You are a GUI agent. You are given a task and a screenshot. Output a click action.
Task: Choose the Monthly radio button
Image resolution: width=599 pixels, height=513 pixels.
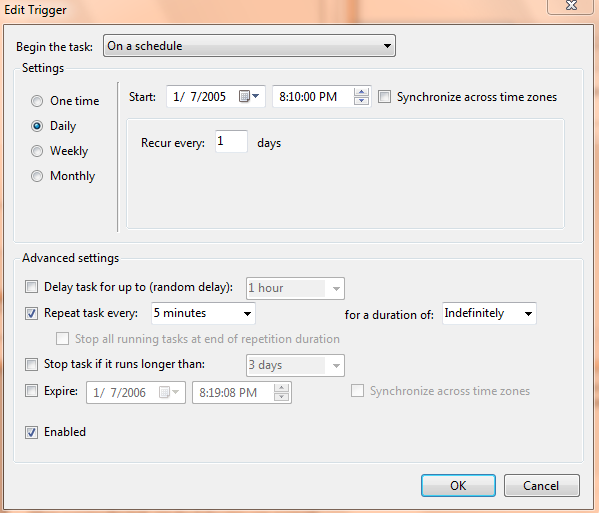click(37, 176)
